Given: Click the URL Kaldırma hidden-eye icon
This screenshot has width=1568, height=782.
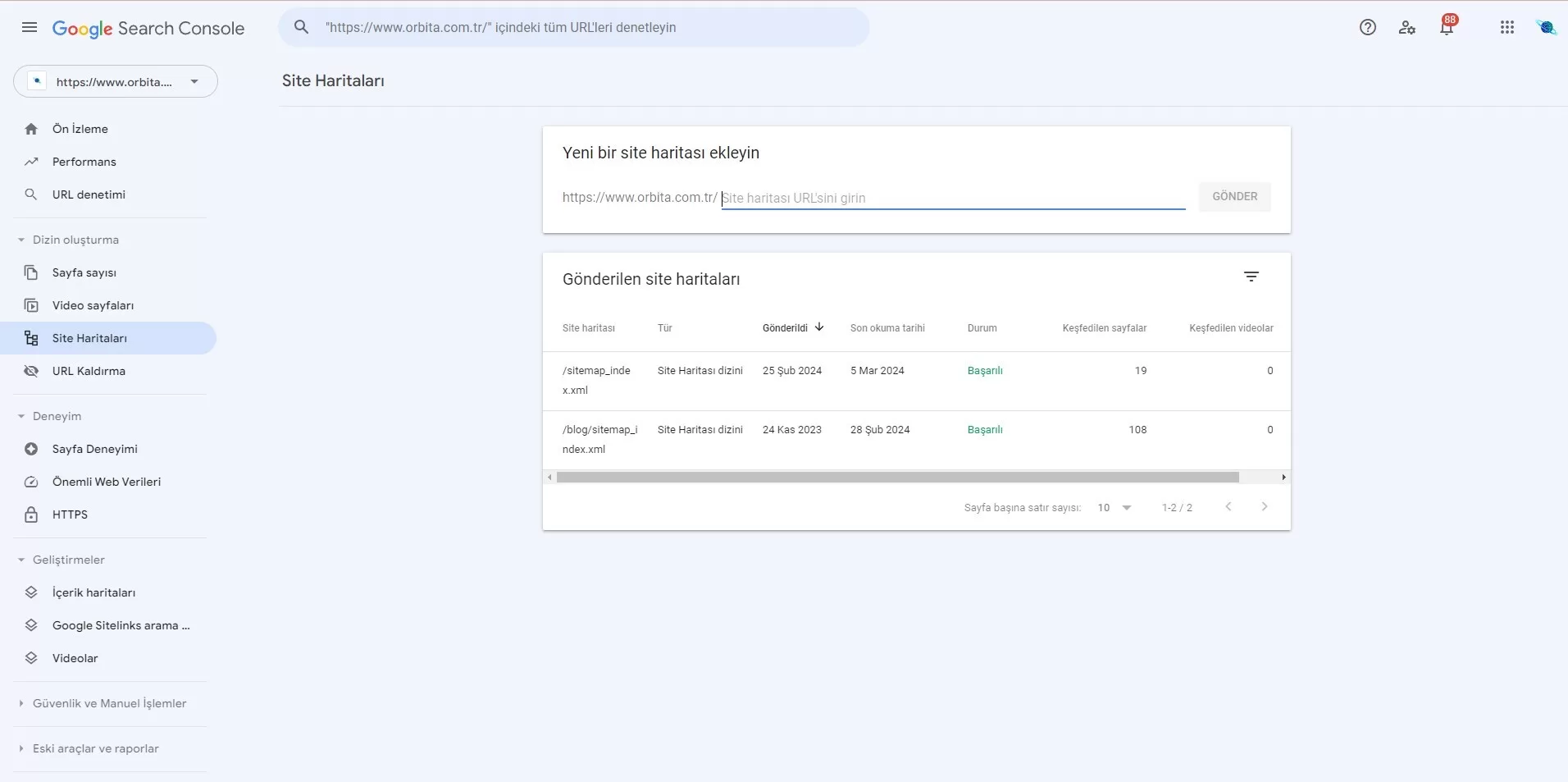Looking at the screenshot, I should pos(31,371).
